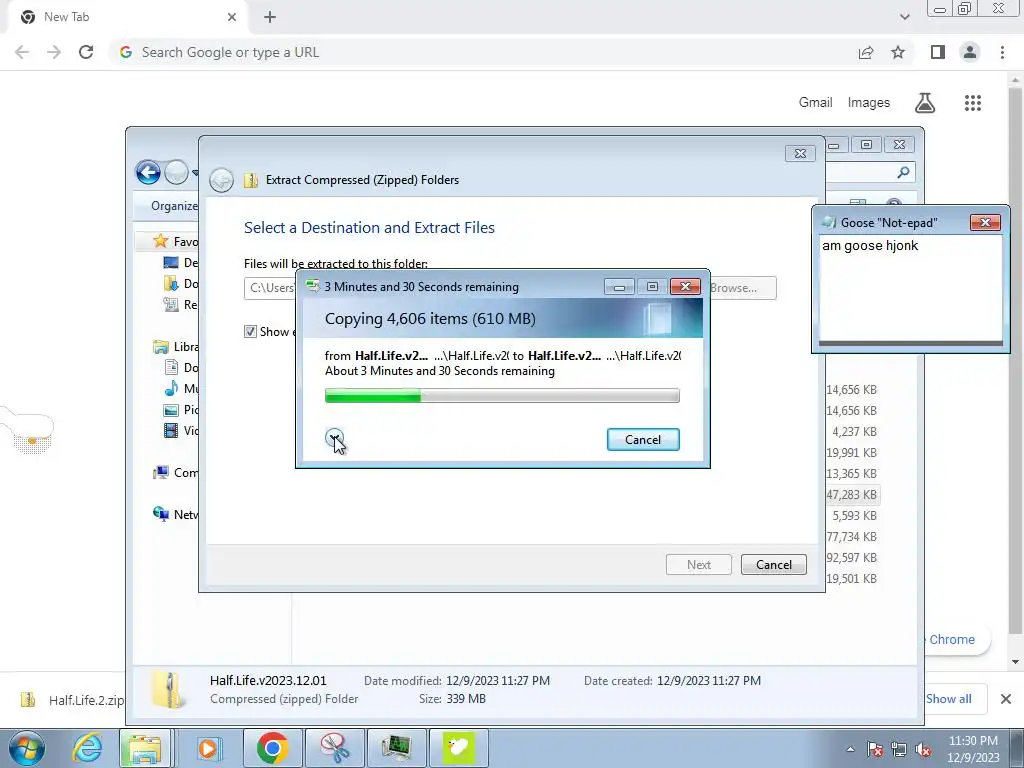
Task: Click the Chrome address bar
Action: [x=483, y=52]
